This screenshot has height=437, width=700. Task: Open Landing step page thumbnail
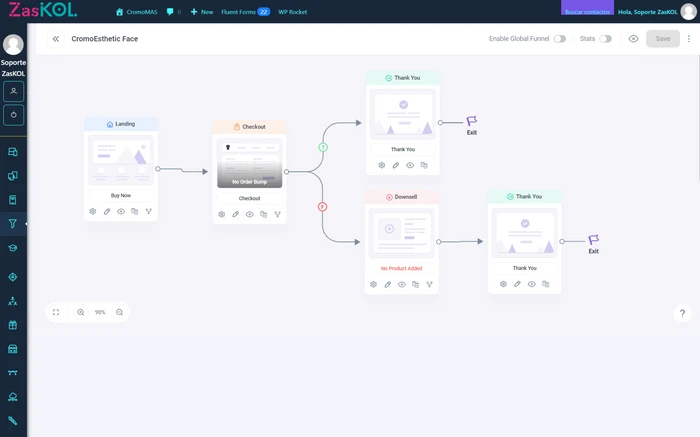121,160
